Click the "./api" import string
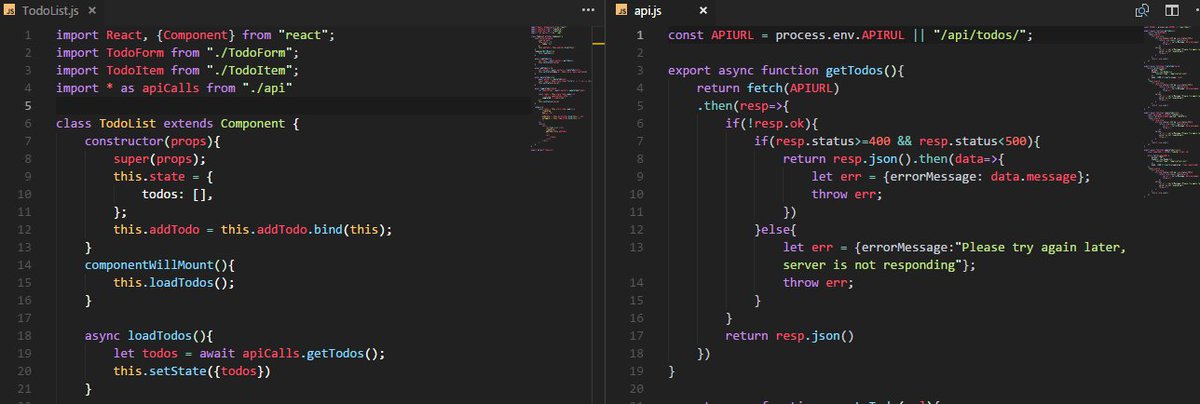The image size is (1200, 404). coord(266,88)
